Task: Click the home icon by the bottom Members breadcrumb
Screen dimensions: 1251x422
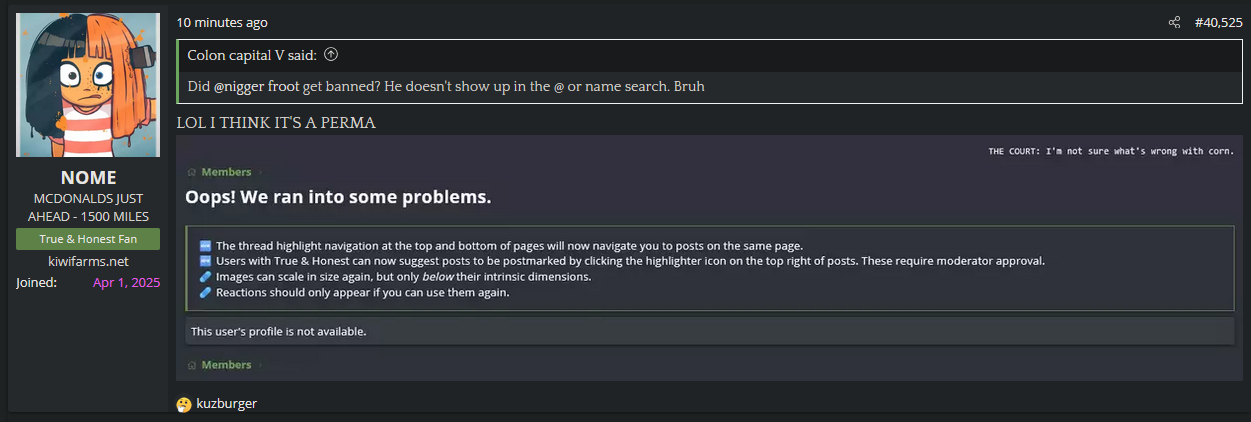Action: [x=192, y=365]
